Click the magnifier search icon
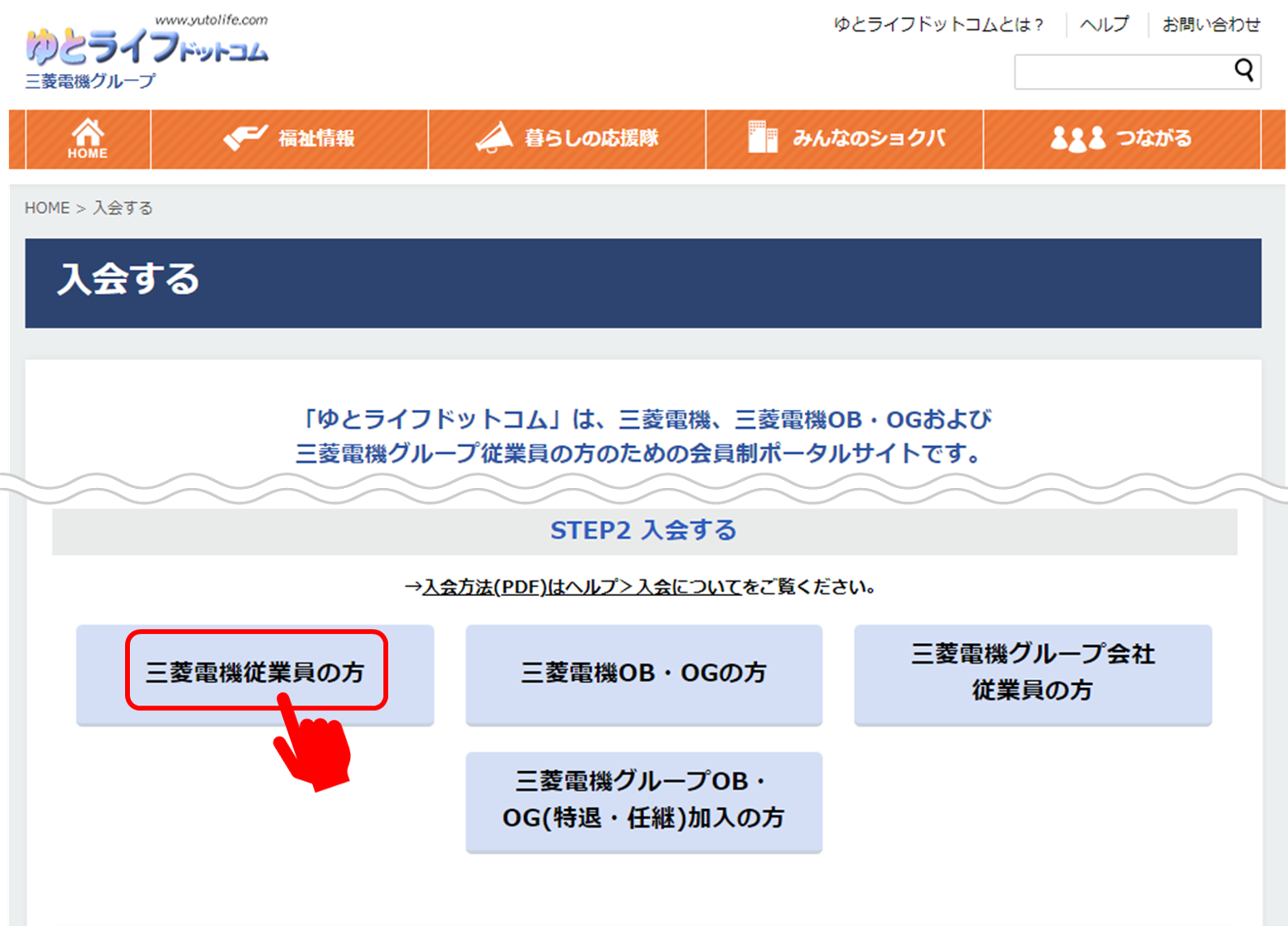Image resolution: width=1288 pixels, height=926 pixels. click(1244, 71)
